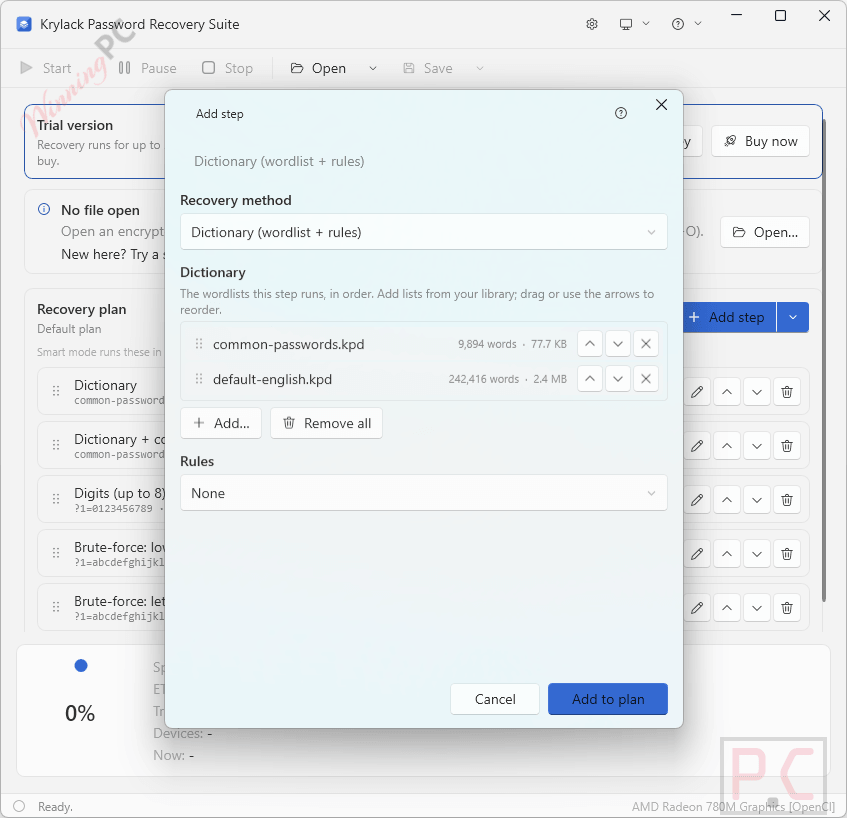Delete the Dictionary plan step
This screenshot has width=847, height=818.
point(787,392)
